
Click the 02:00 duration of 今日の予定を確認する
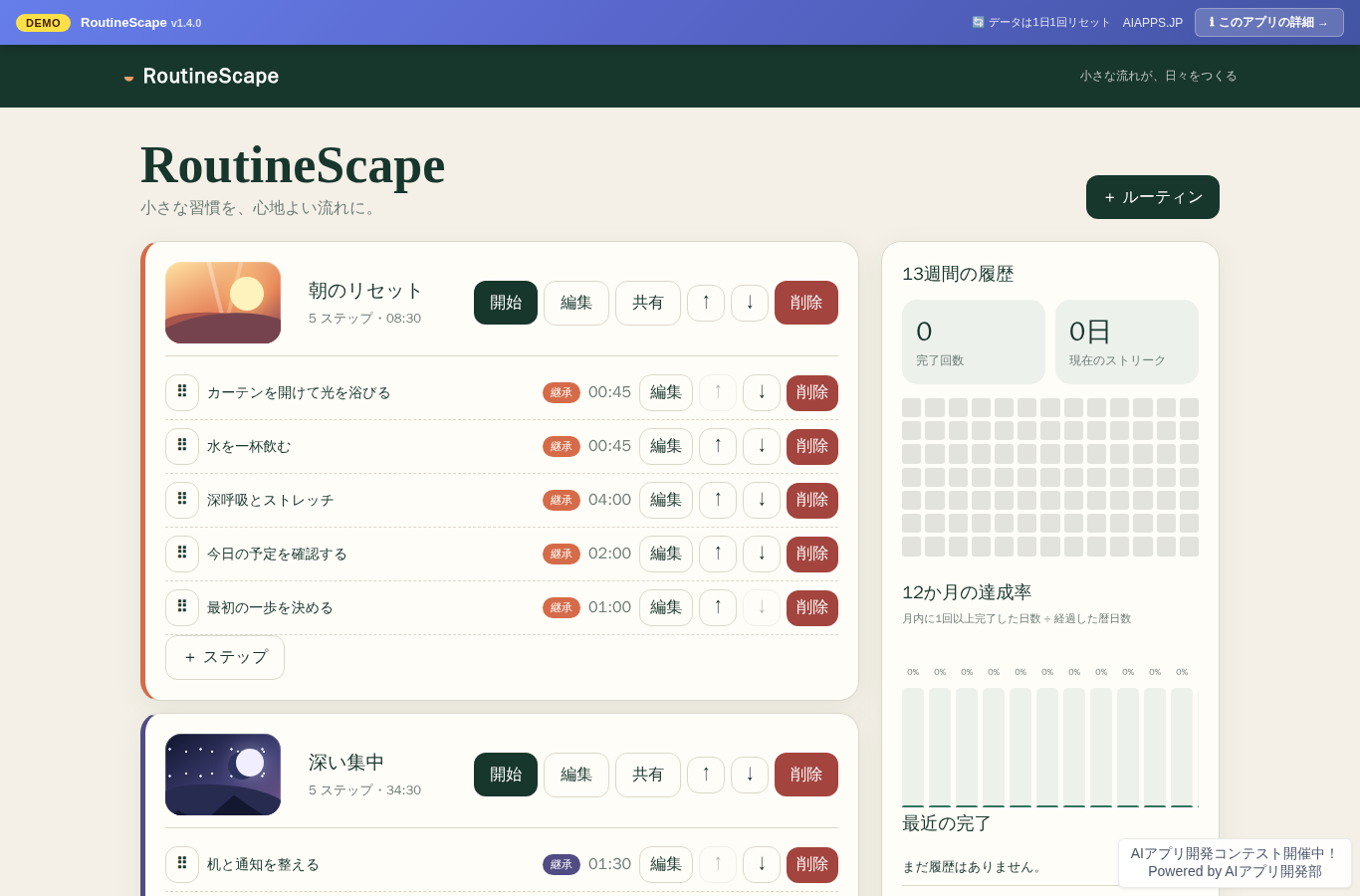point(609,554)
